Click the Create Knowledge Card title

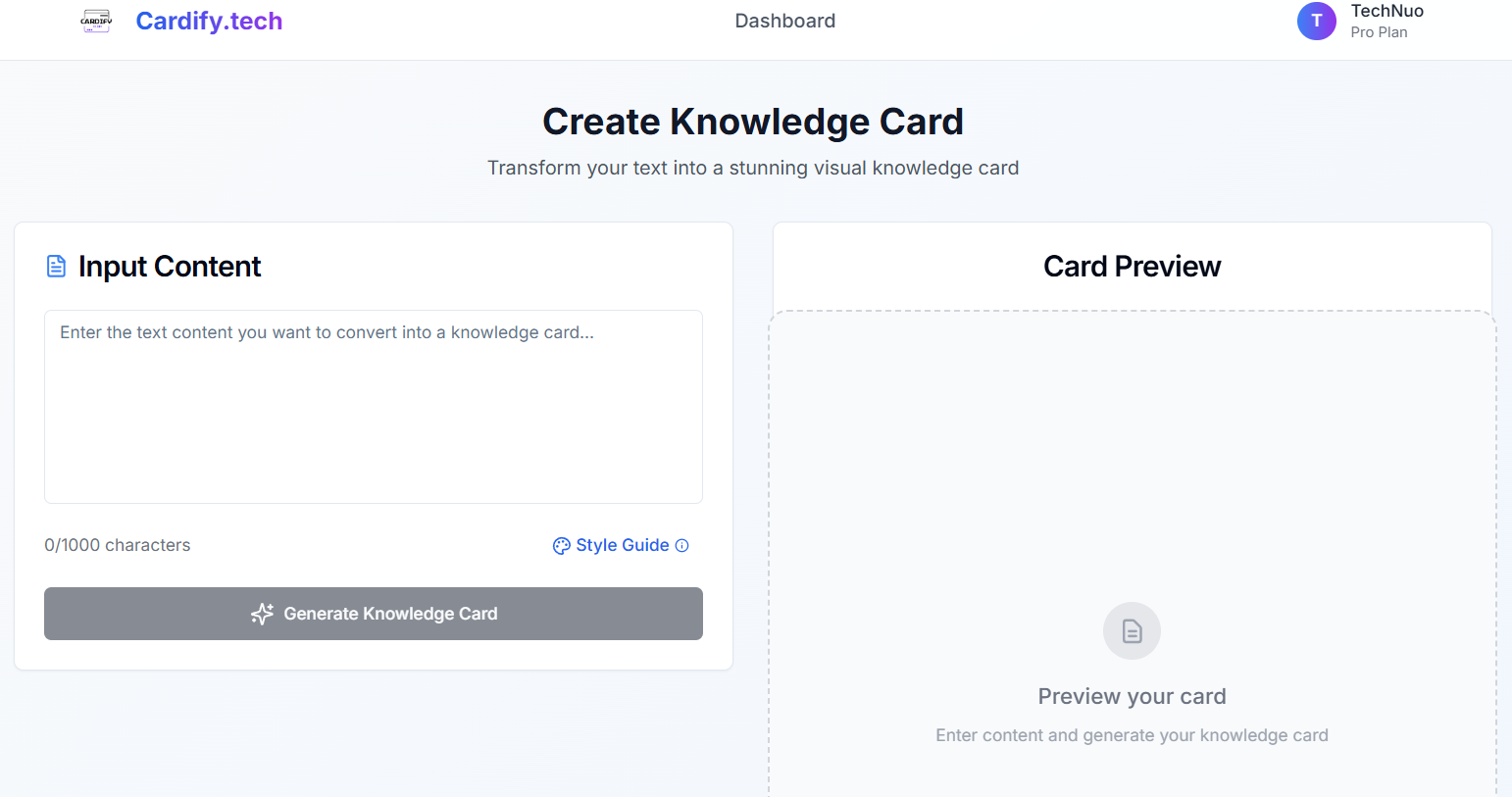pos(753,121)
